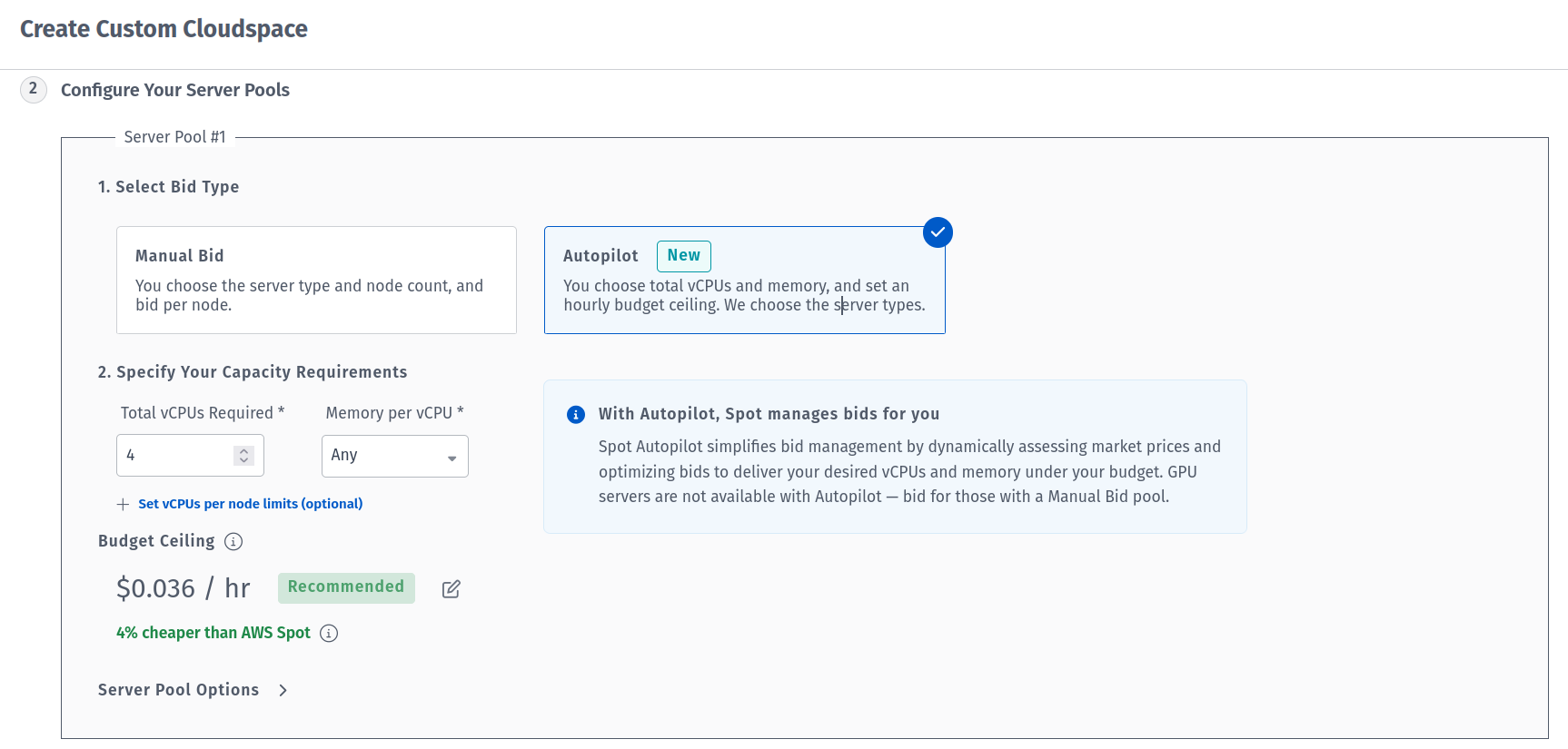Click the plus icon for vCPUs per node limits
The width and height of the screenshot is (1568, 749).
click(x=123, y=504)
